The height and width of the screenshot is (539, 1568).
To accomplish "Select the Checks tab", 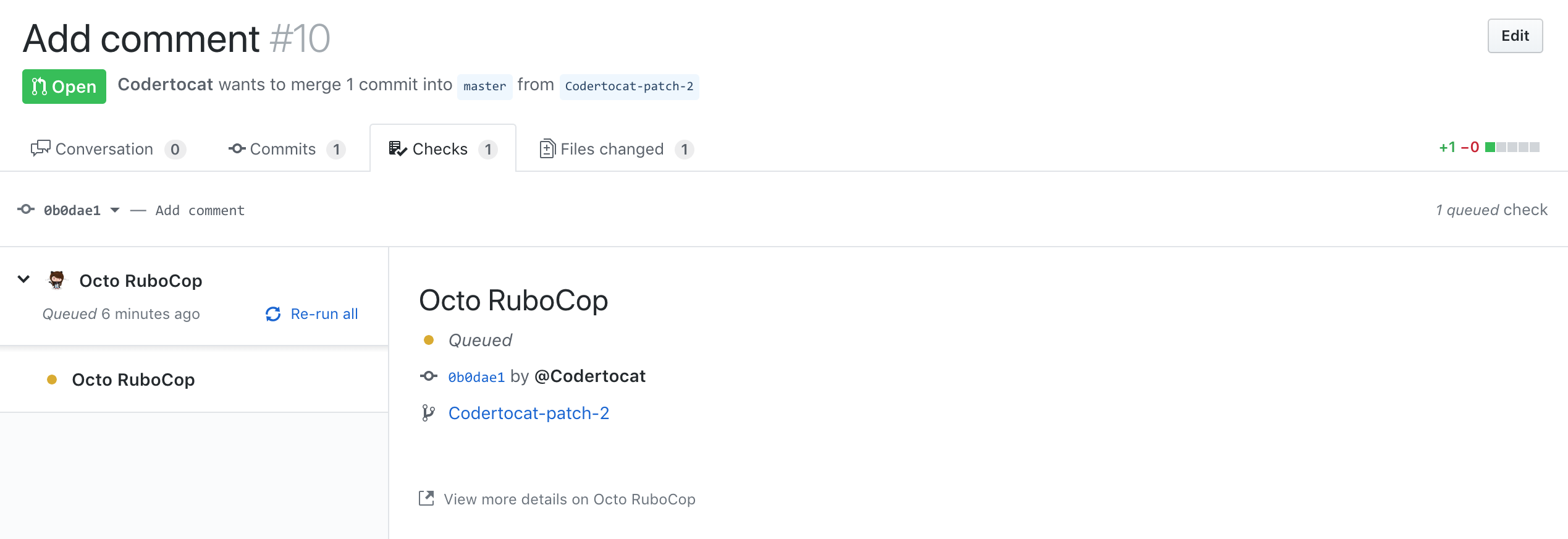I will (x=442, y=149).
